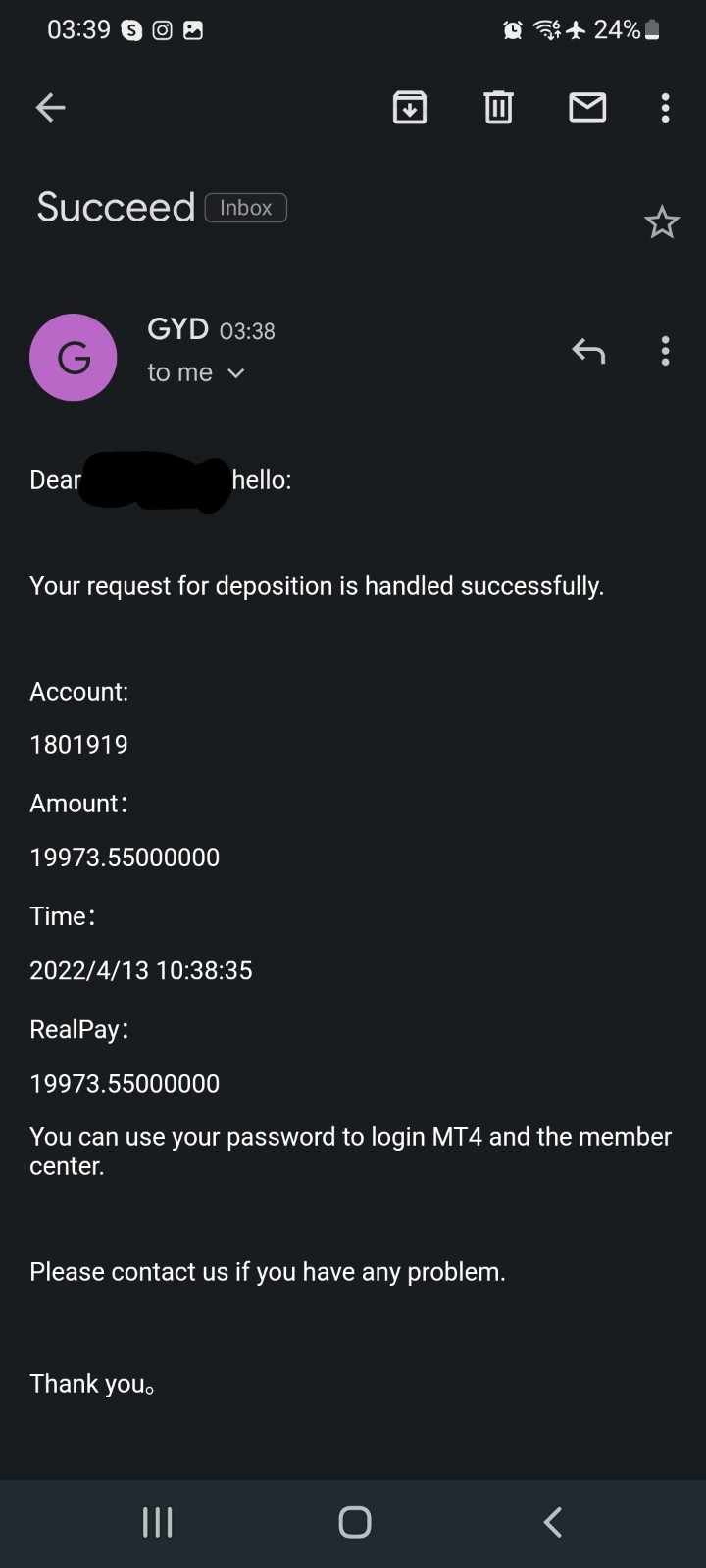The width and height of the screenshot is (706, 1568).
Task: Mark email as unread with envelope icon
Action: (587, 107)
